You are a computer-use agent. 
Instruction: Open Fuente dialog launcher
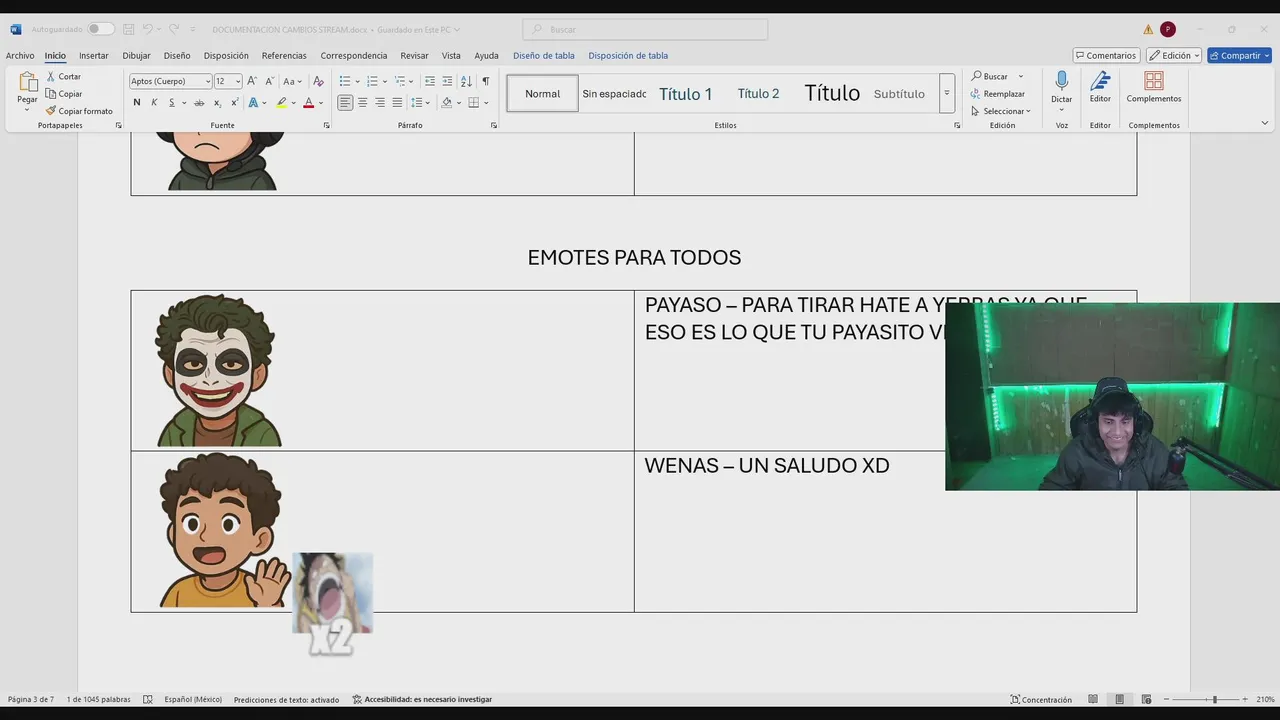tap(326, 125)
